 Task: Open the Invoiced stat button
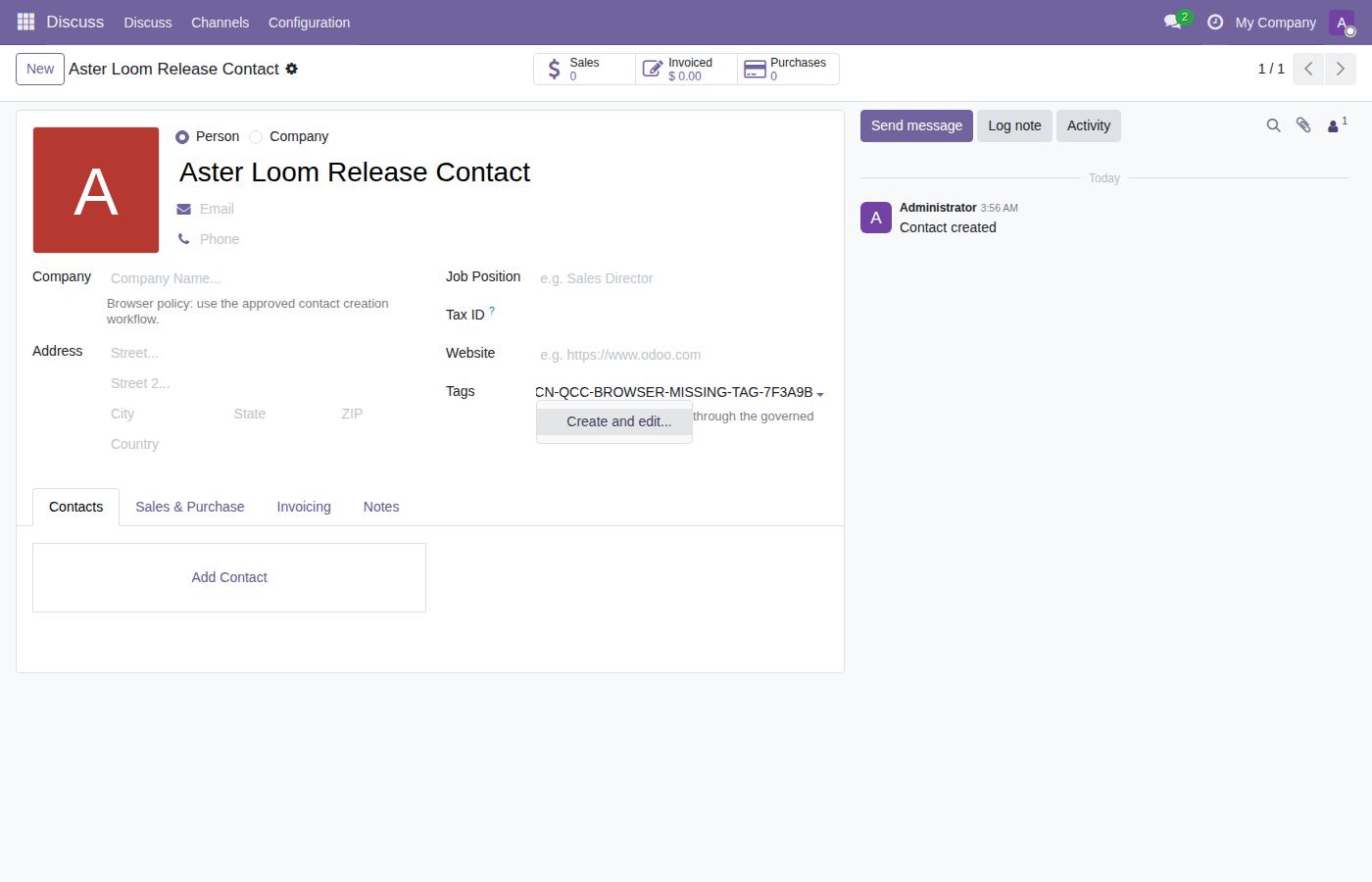[x=687, y=69]
